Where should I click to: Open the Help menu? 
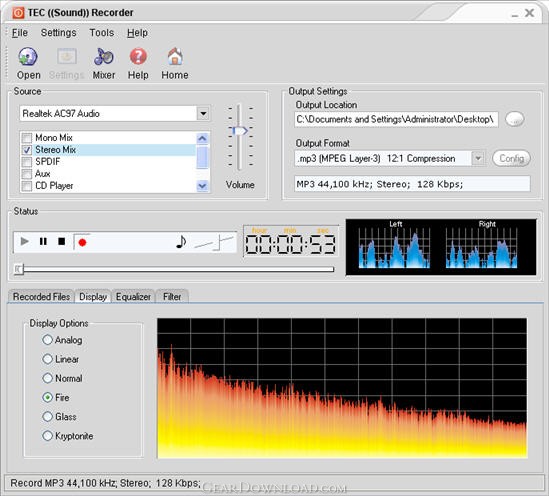[x=137, y=33]
